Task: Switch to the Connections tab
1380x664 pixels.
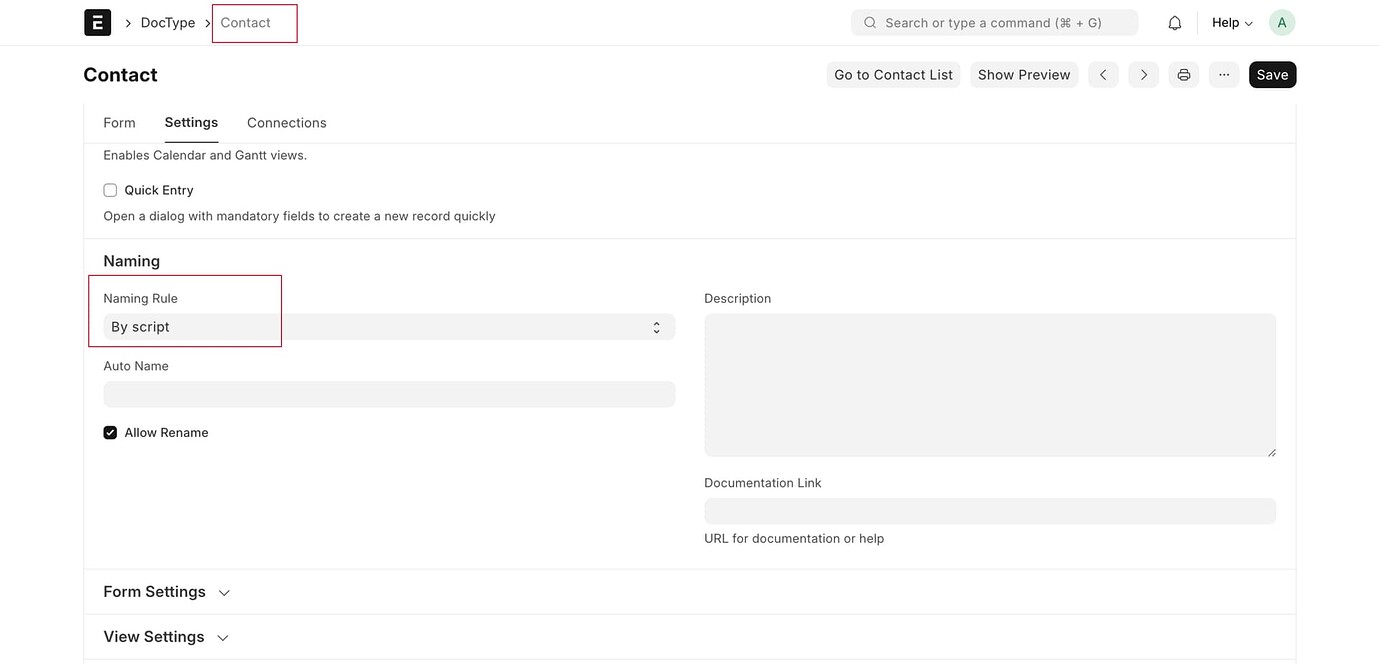Action: click(287, 121)
